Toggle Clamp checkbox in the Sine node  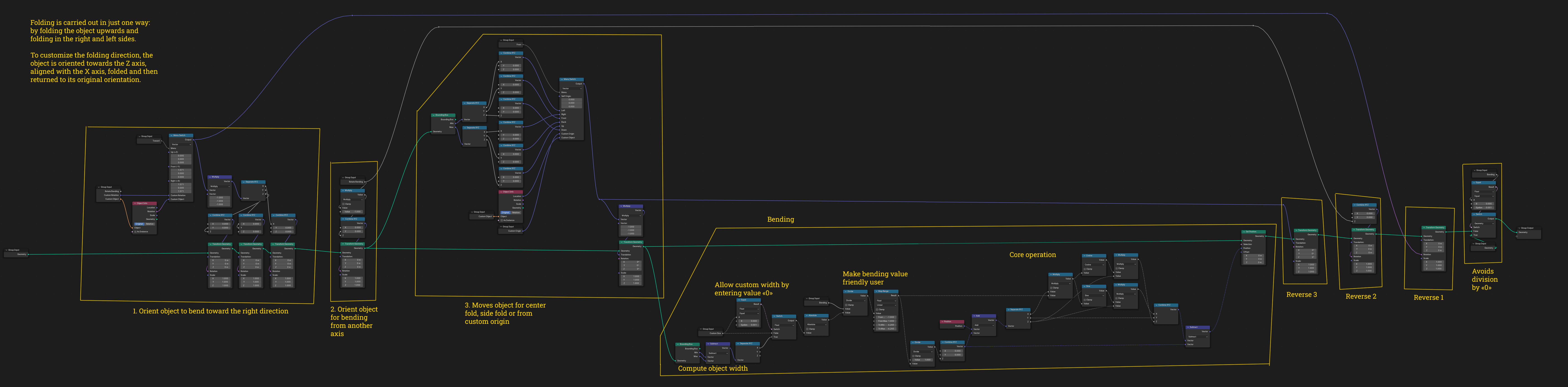(x=1085, y=300)
